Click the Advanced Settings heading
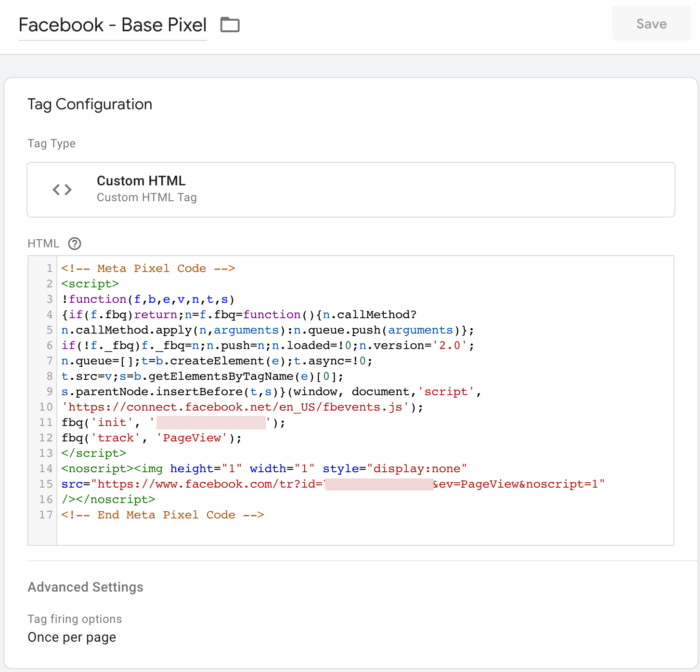700x672 pixels. 85,587
